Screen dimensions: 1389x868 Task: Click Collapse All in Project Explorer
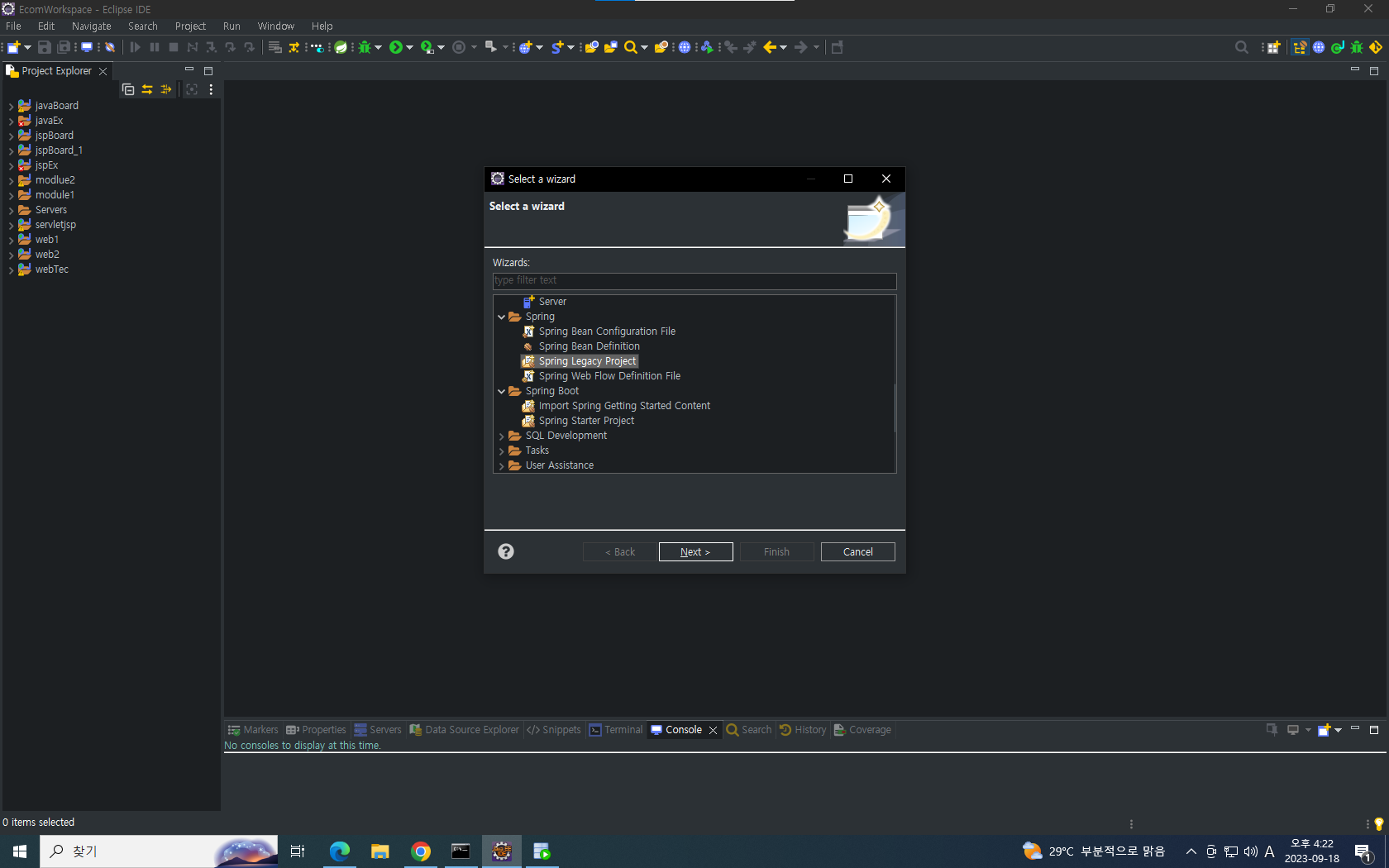[128, 89]
